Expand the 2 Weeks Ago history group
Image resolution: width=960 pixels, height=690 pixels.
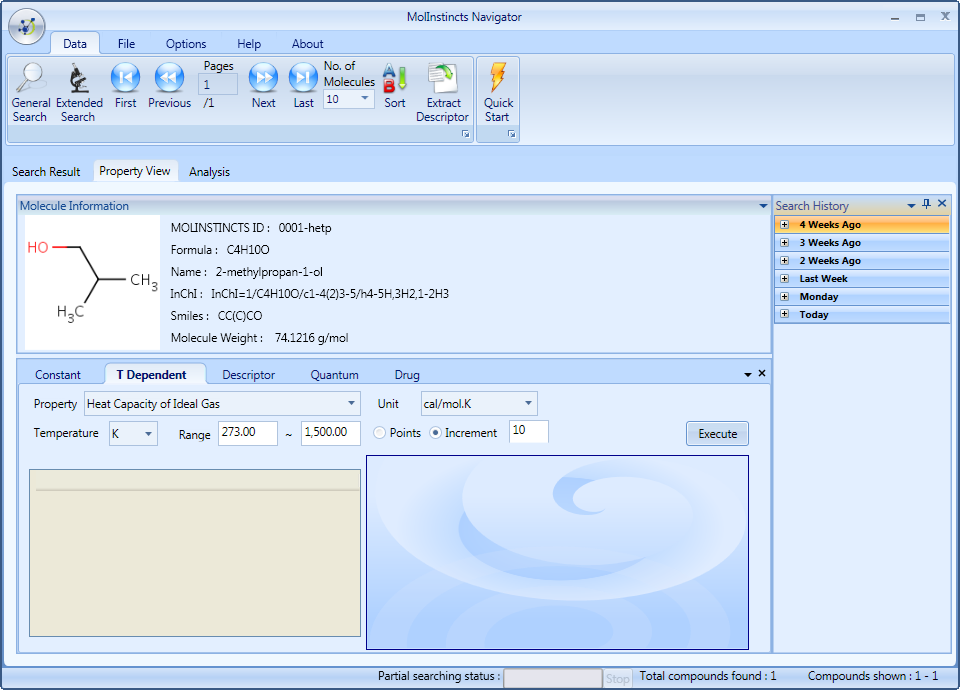pyautogui.click(x=784, y=260)
